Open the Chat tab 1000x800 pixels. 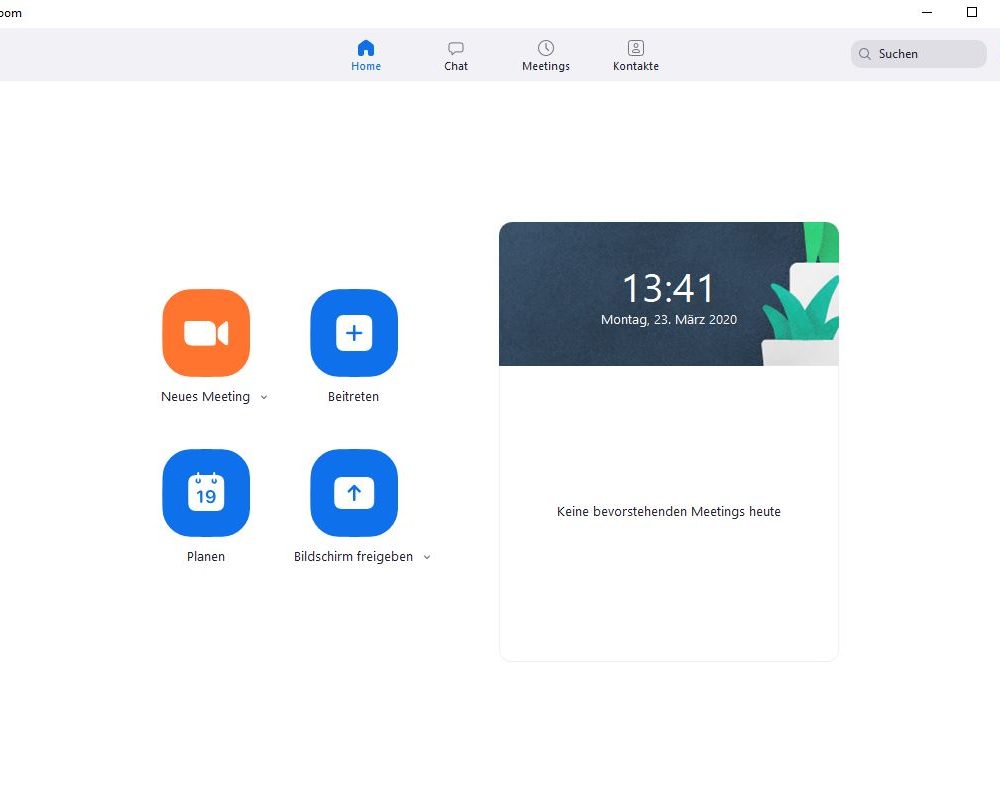(x=456, y=56)
